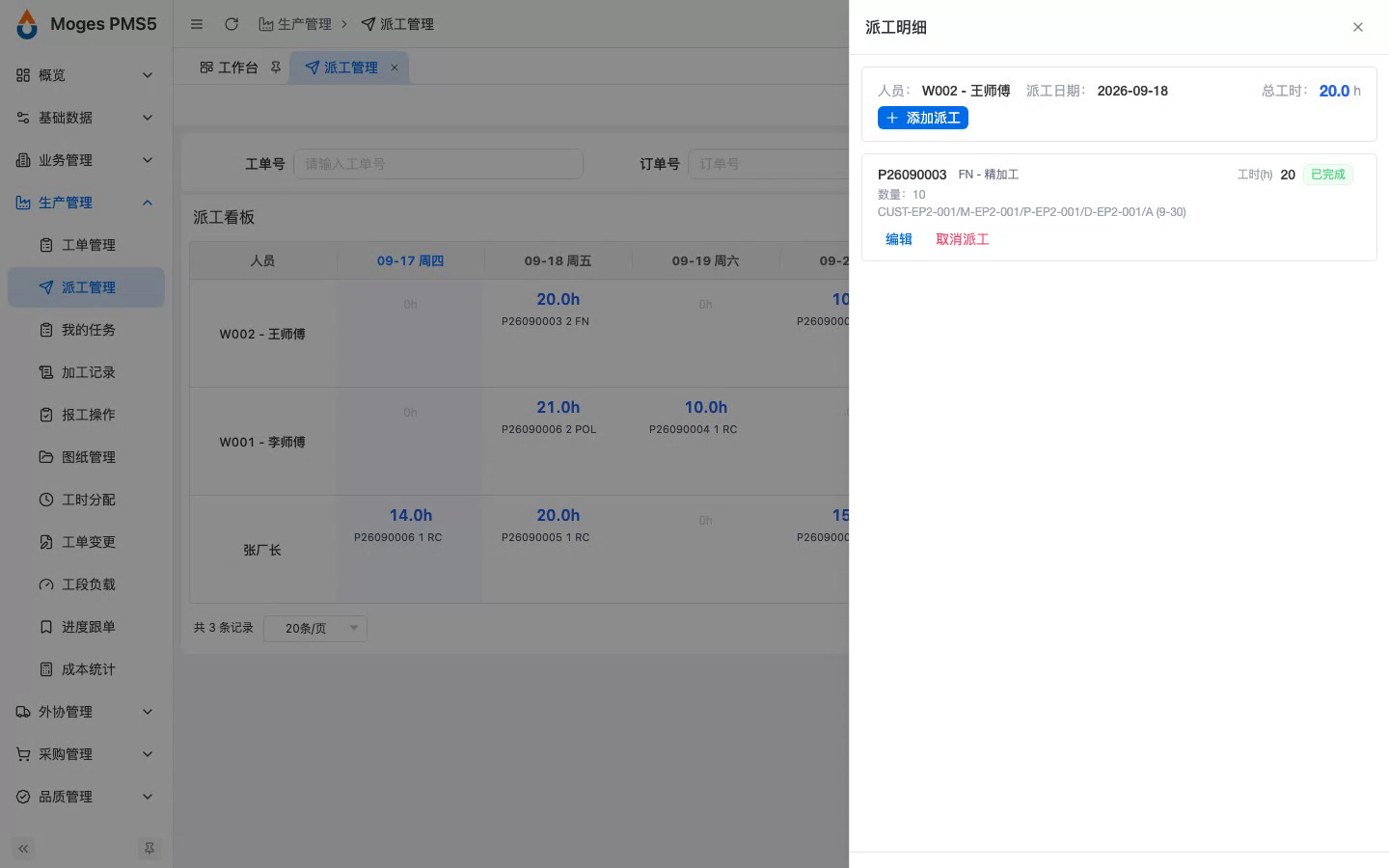Click the red 取消派工 link
The height and width of the screenshot is (868, 1389).
[963, 239]
